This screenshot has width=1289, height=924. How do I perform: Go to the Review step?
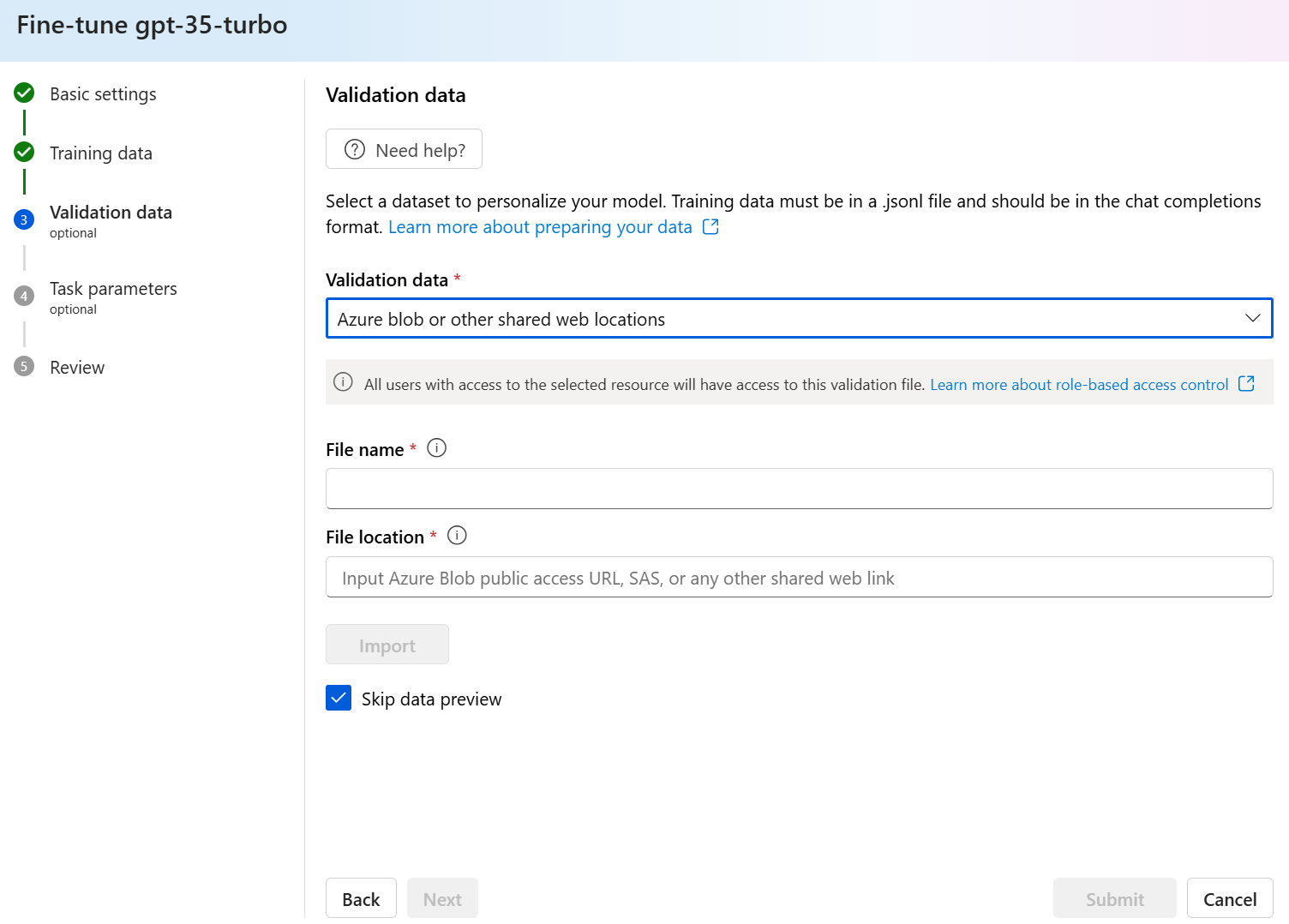(77, 368)
